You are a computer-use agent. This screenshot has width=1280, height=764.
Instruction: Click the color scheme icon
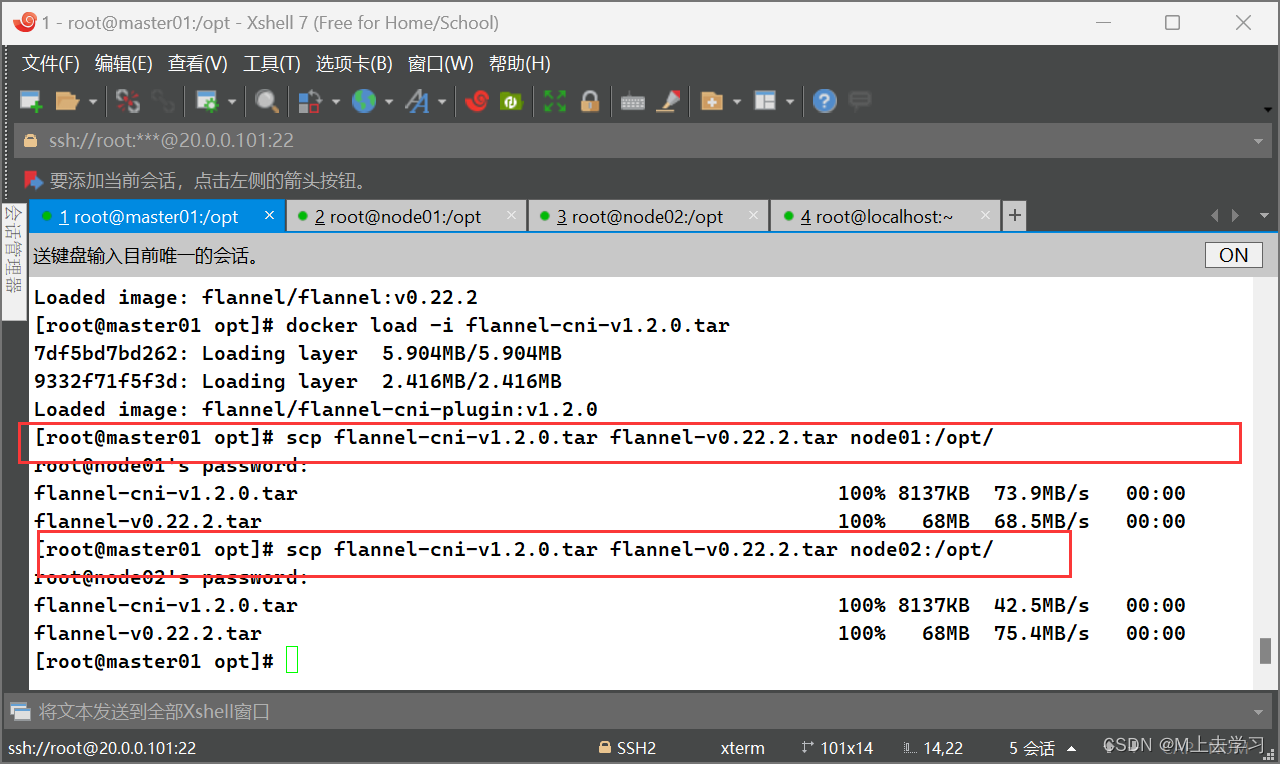[x=311, y=101]
